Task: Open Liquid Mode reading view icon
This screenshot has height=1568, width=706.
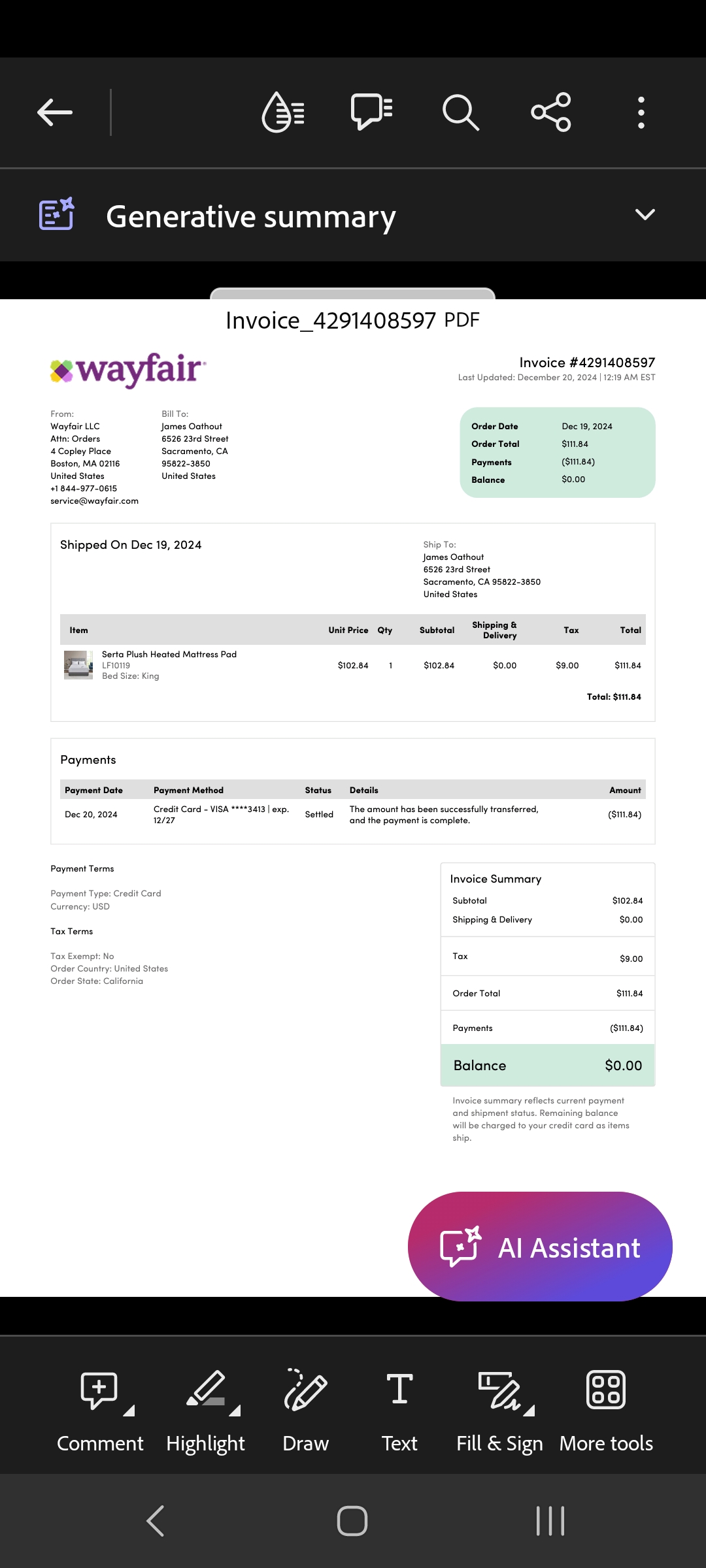Action: pos(283,112)
